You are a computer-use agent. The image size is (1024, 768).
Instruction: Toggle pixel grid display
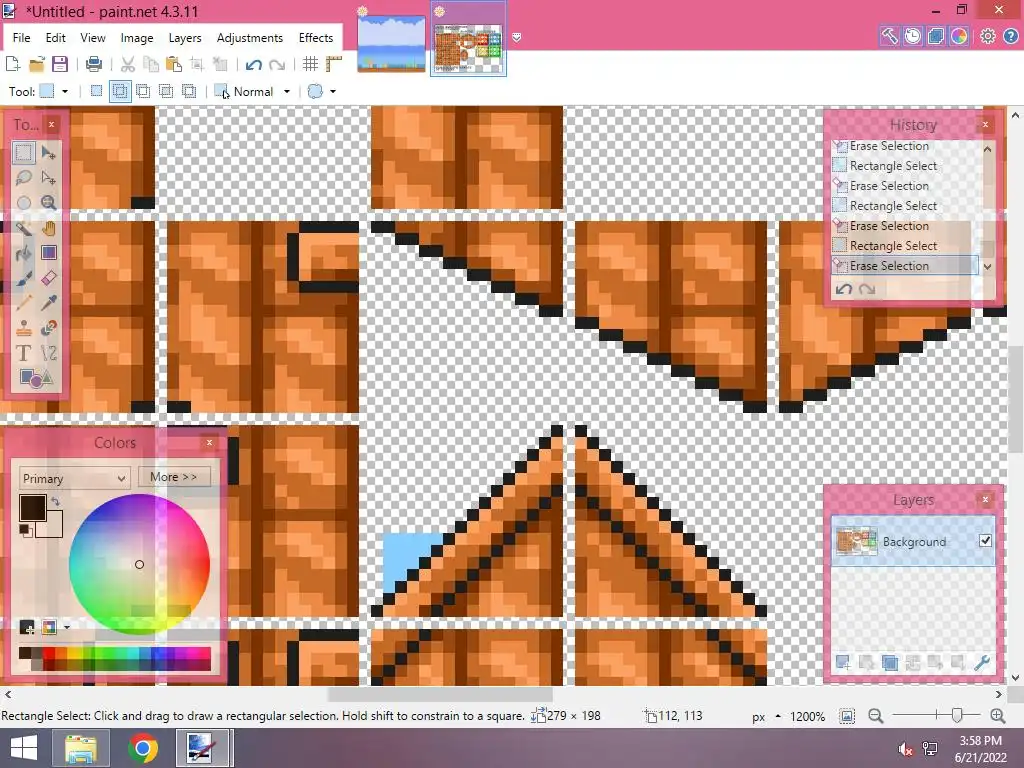point(310,64)
